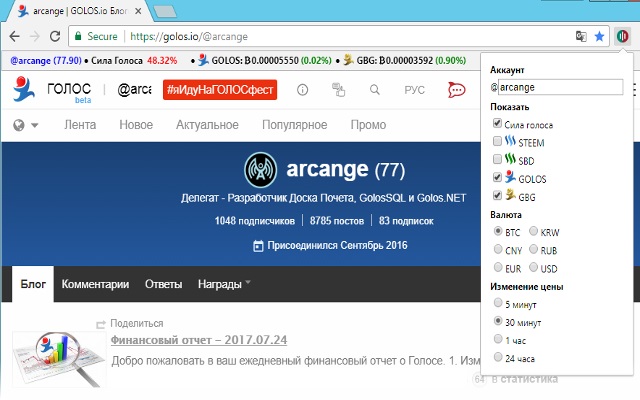Click the chat bubbles icon next to info
This screenshot has height=400, width=640.
click(x=338, y=89)
